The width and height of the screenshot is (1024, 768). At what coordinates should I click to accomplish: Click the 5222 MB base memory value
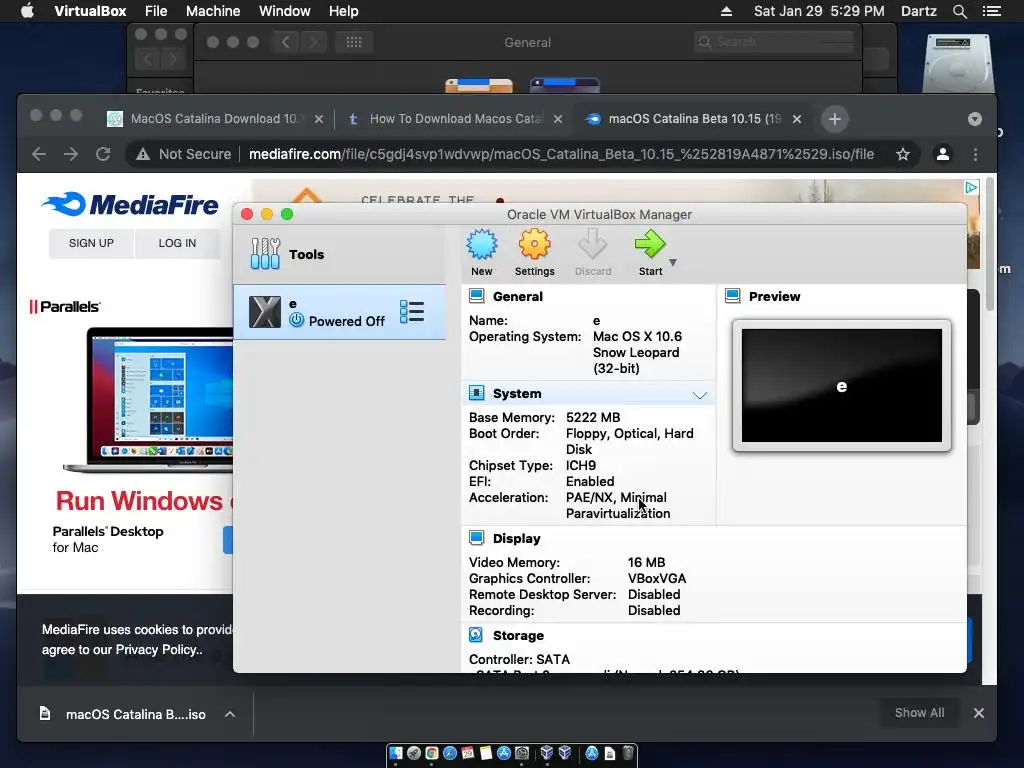click(593, 417)
